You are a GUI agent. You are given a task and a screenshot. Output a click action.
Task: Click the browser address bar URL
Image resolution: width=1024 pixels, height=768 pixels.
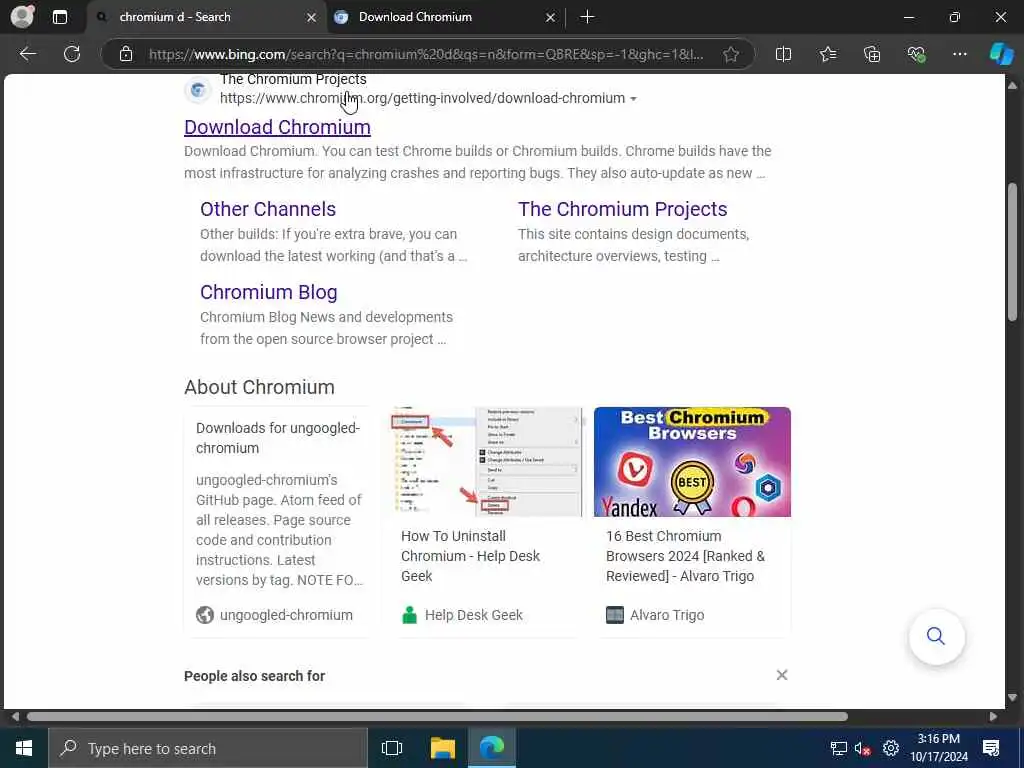(x=426, y=54)
